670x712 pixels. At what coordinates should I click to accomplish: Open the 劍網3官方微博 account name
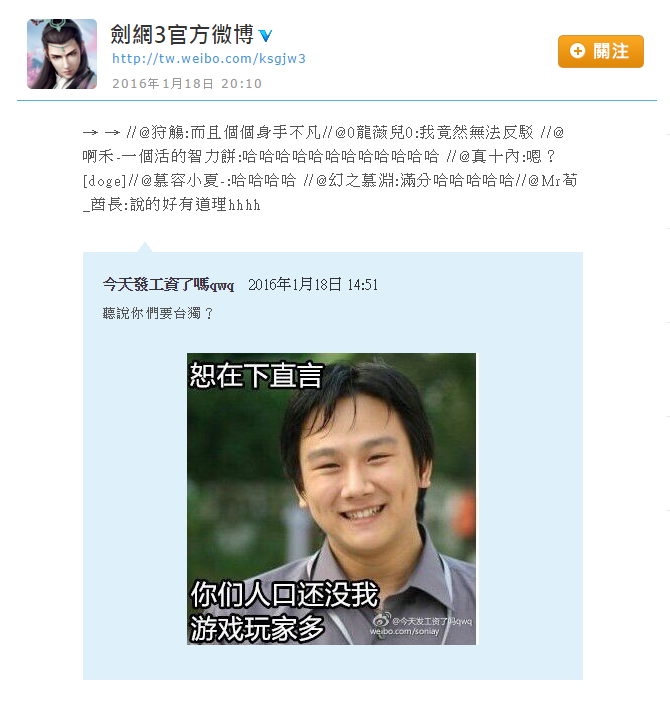coord(182,35)
